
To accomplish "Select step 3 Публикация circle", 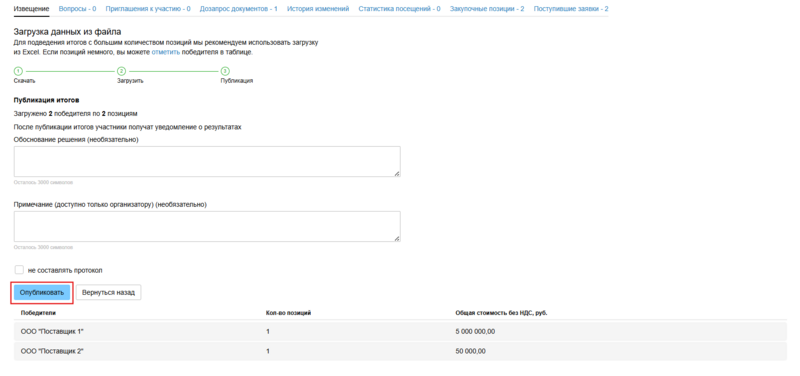I will tap(225, 71).
